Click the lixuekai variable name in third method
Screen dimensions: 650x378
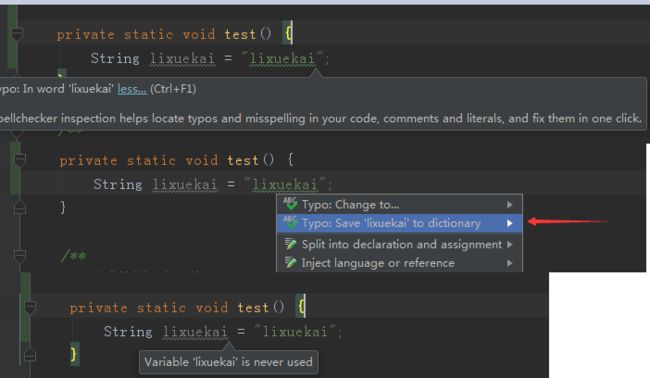(195, 332)
